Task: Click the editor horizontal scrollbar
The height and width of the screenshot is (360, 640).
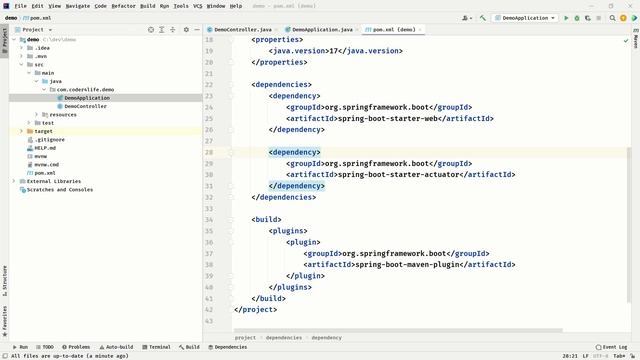Action: 398,330
